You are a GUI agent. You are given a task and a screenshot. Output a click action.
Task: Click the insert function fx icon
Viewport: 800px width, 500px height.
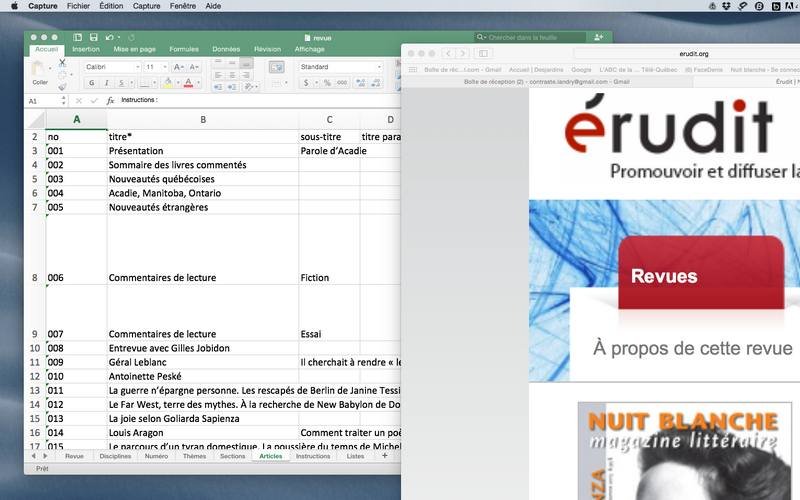(110, 101)
